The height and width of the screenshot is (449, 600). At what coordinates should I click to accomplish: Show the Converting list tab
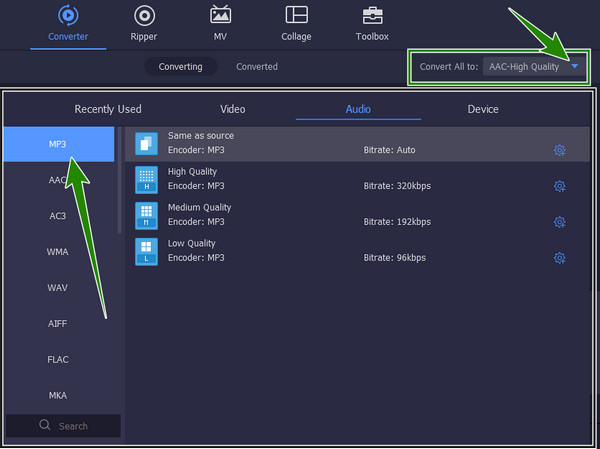(181, 67)
